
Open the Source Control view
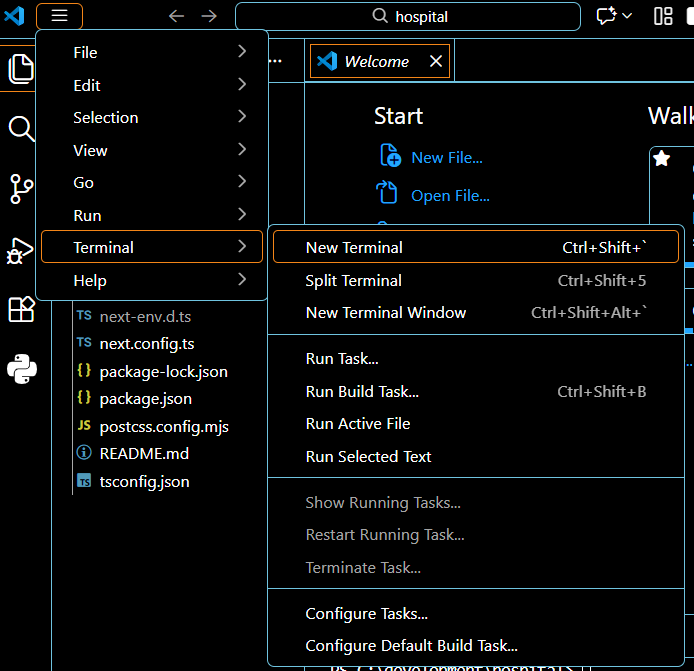[21, 189]
